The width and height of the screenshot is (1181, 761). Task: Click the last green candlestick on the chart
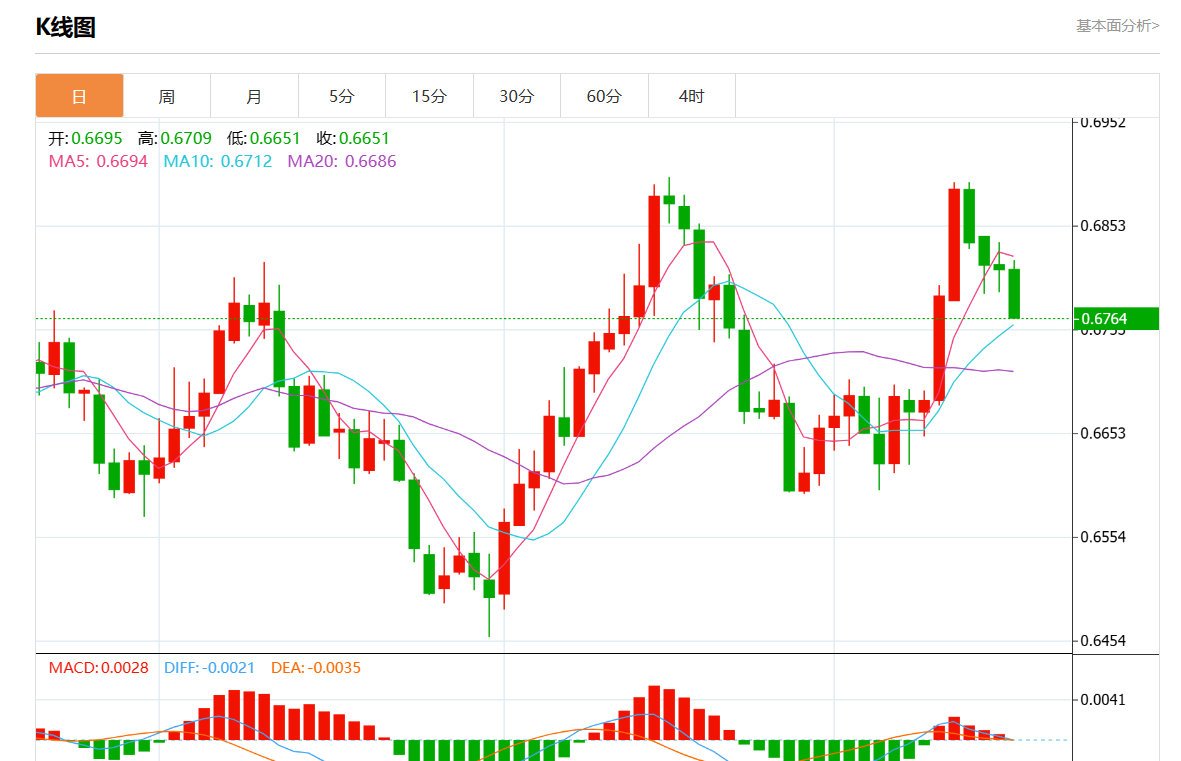click(1015, 294)
